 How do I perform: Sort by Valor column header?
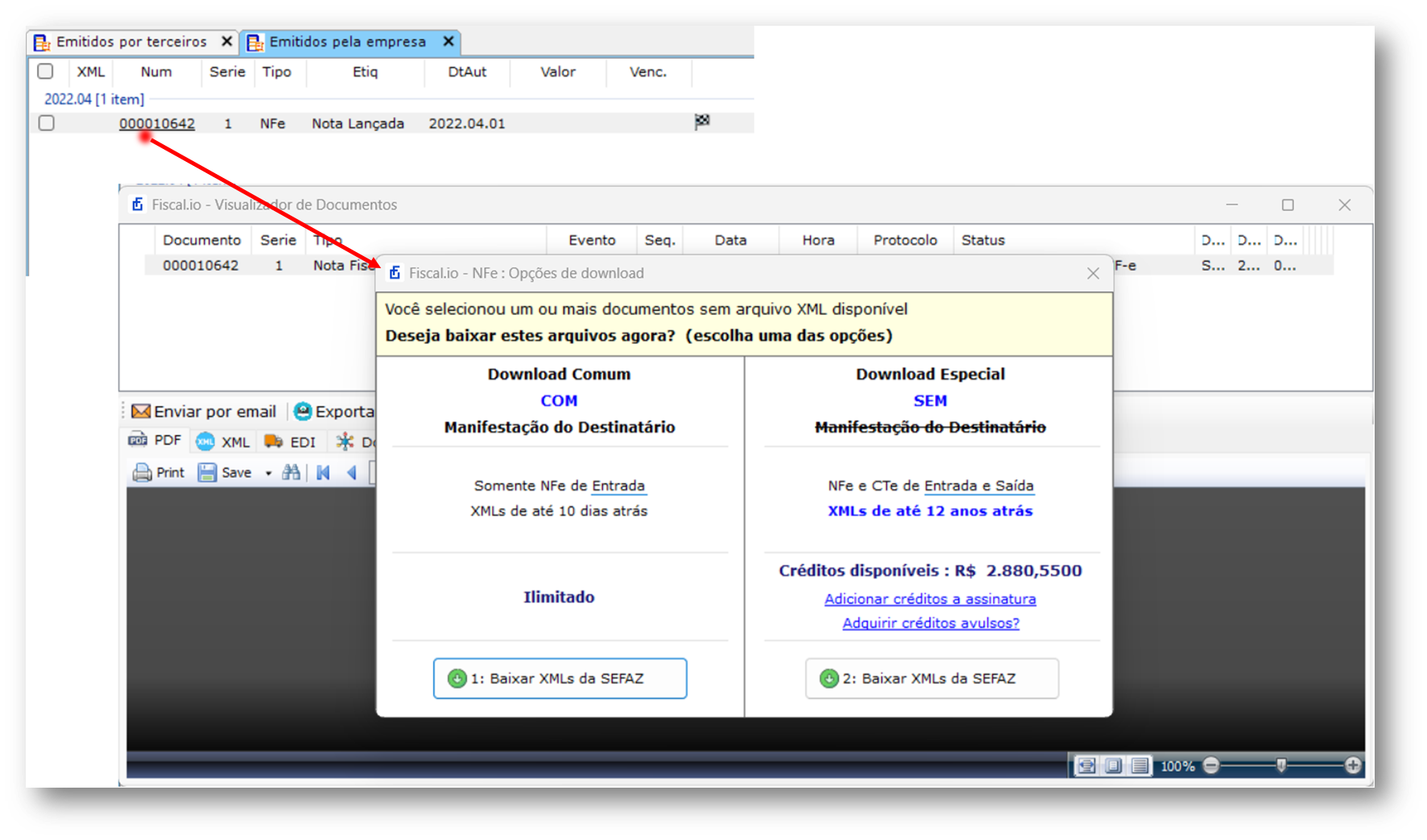click(x=558, y=72)
